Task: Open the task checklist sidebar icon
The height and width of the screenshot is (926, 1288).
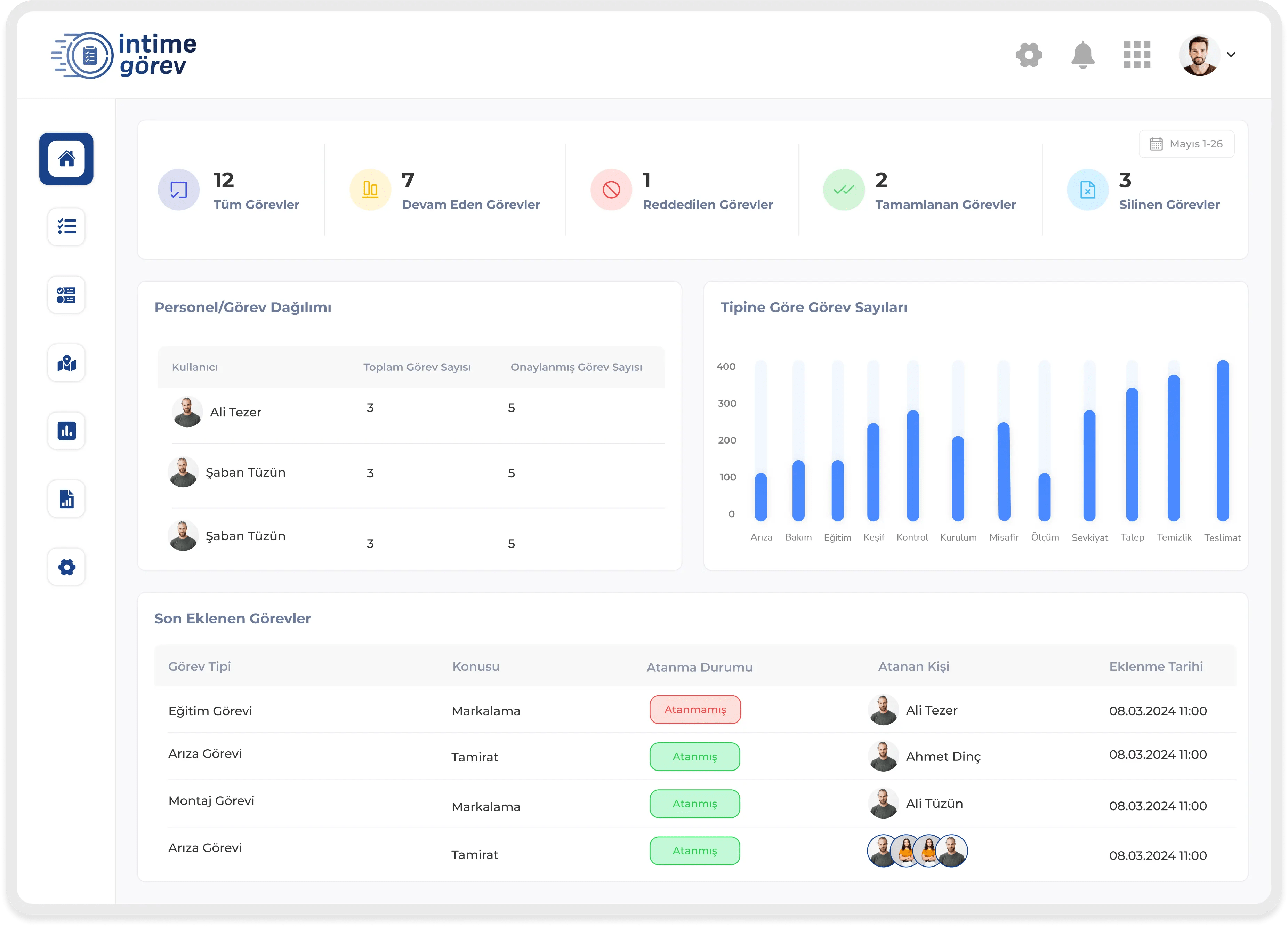Action: 66,227
